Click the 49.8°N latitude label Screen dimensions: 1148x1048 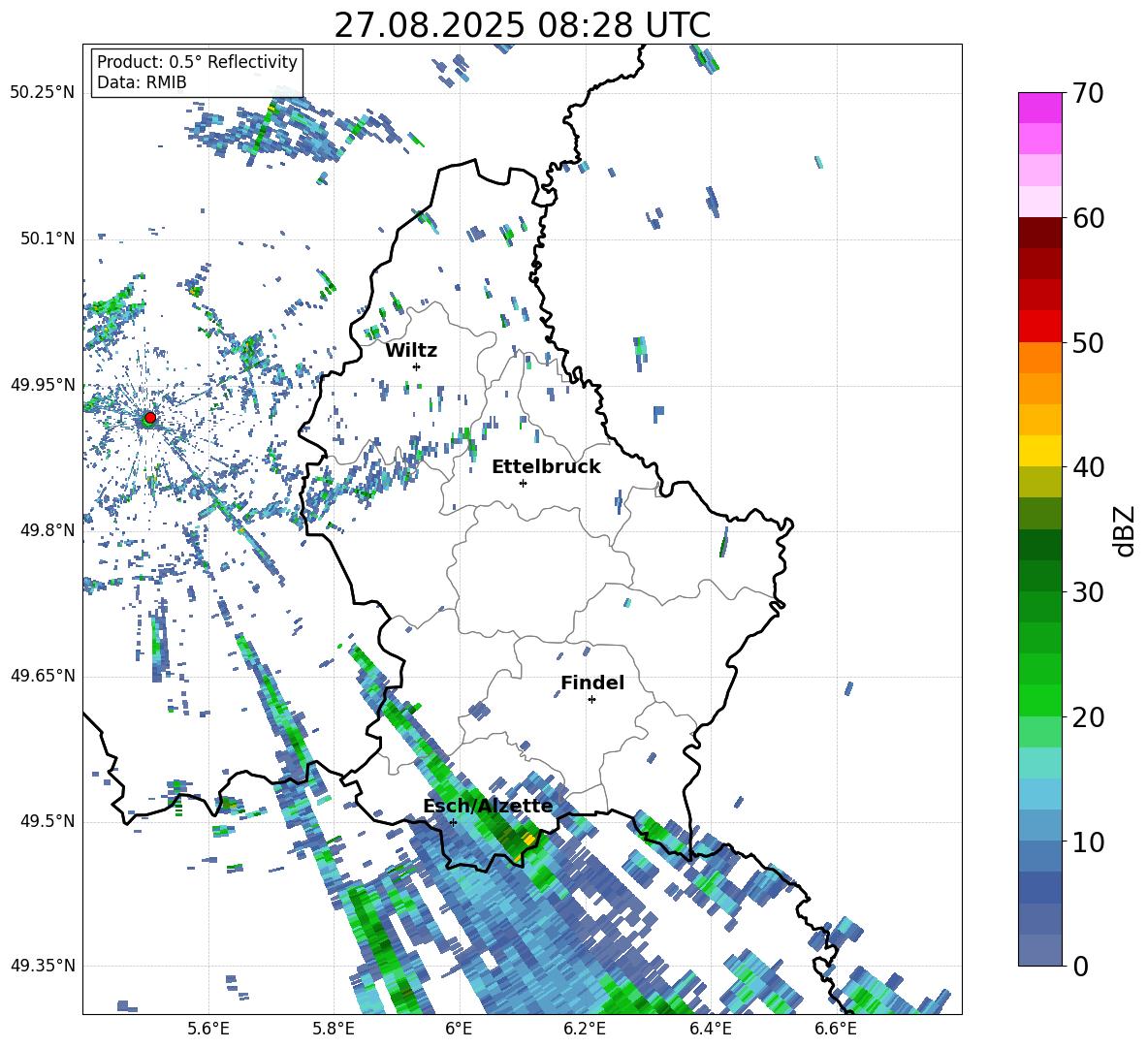(x=48, y=530)
